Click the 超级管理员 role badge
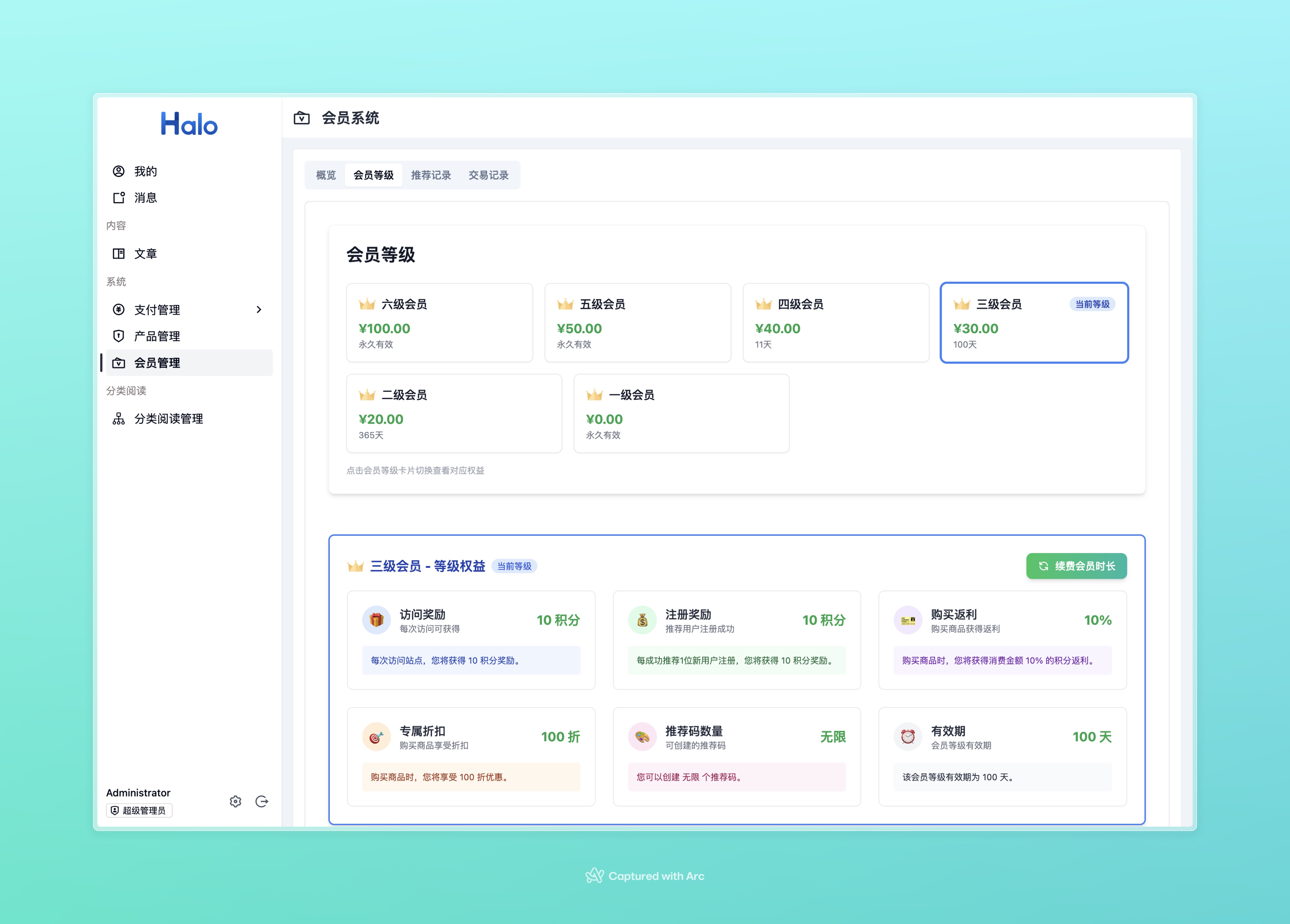Viewport: 1290px width, 924px height. click(x=139, y=810)
